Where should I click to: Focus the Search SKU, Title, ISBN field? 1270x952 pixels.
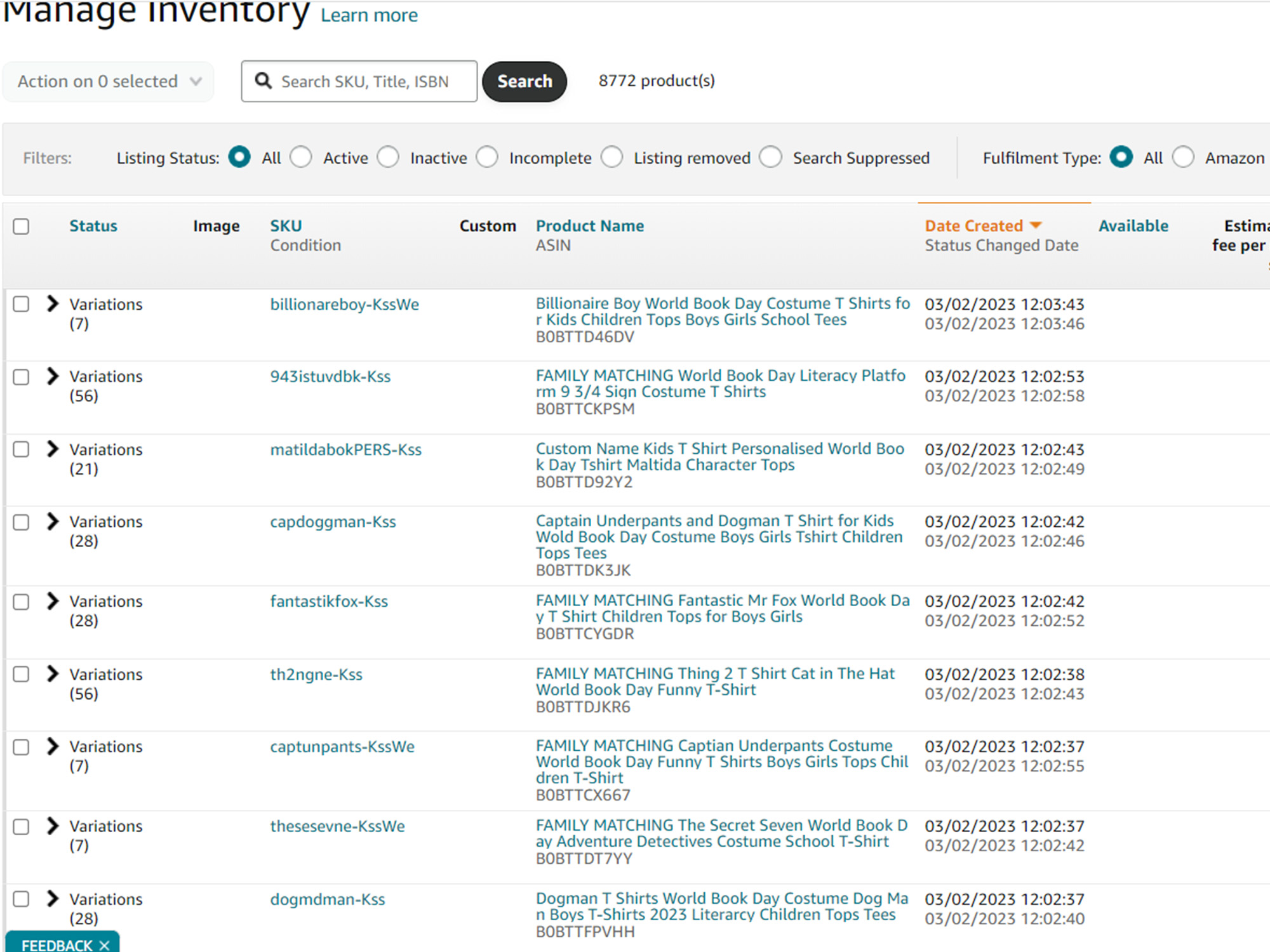coord(359,81)
